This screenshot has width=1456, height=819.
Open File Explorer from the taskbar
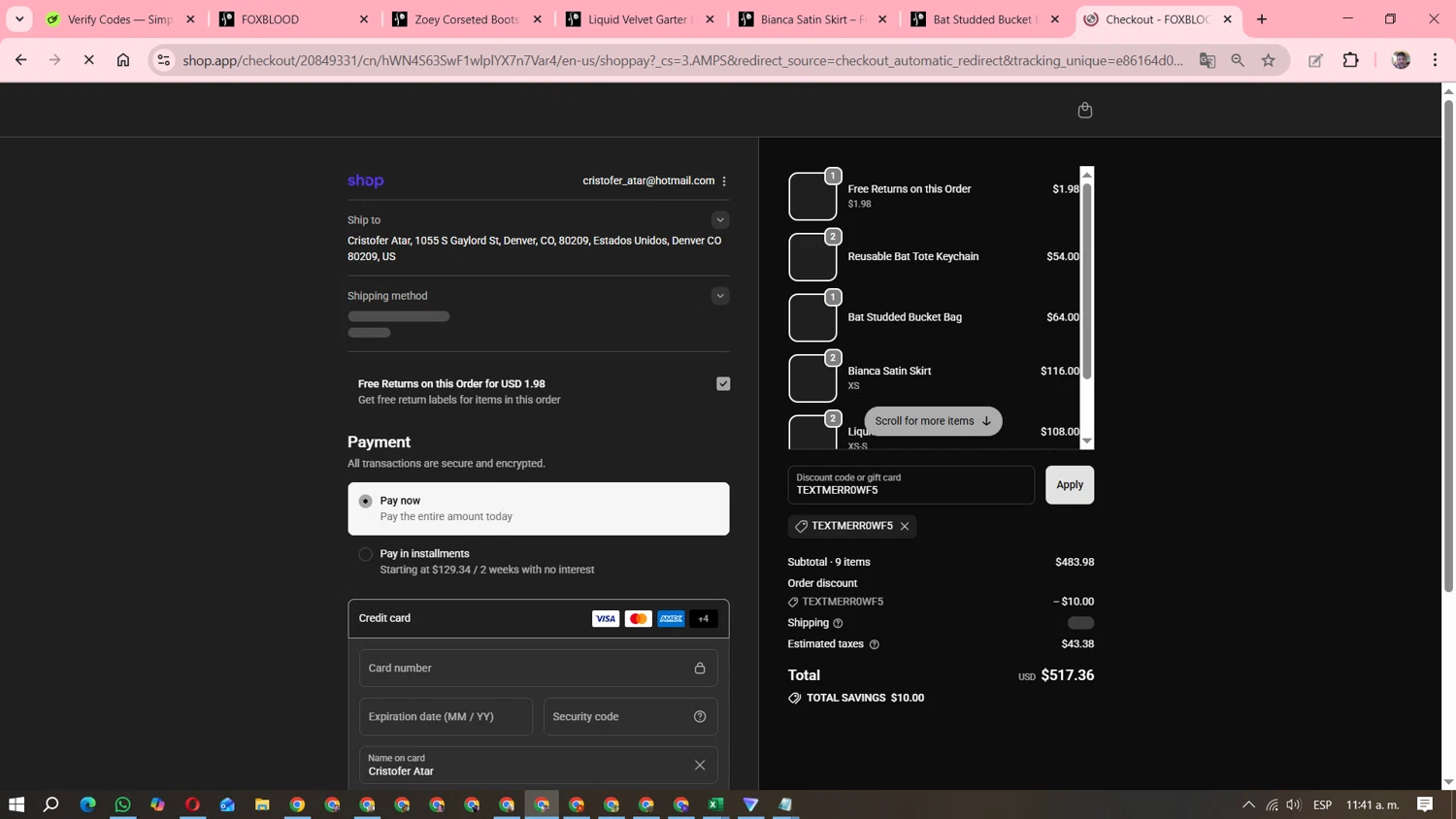click(x=262, y=804)
